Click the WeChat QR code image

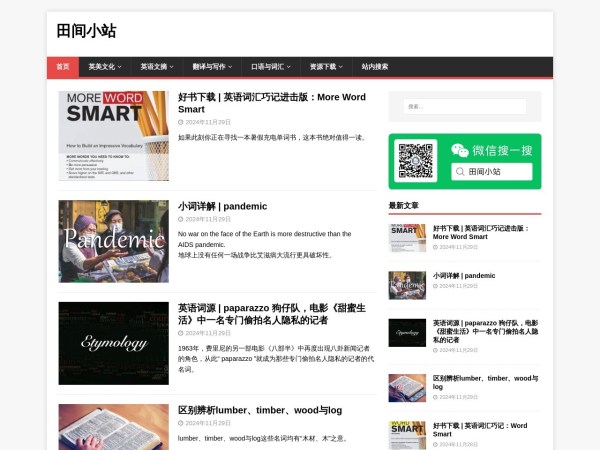tap(415, 161)
